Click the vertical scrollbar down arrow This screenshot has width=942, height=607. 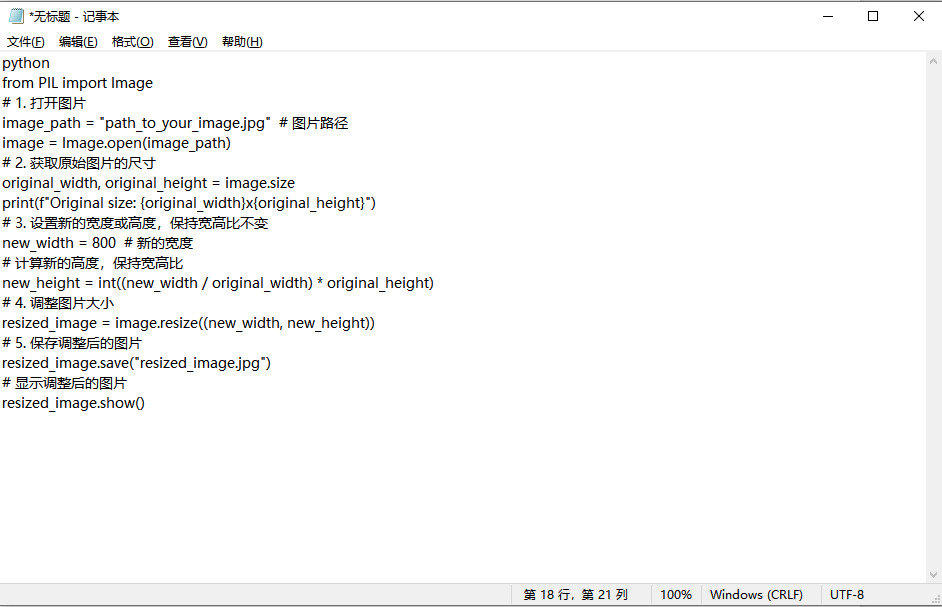tap(933, 575)
